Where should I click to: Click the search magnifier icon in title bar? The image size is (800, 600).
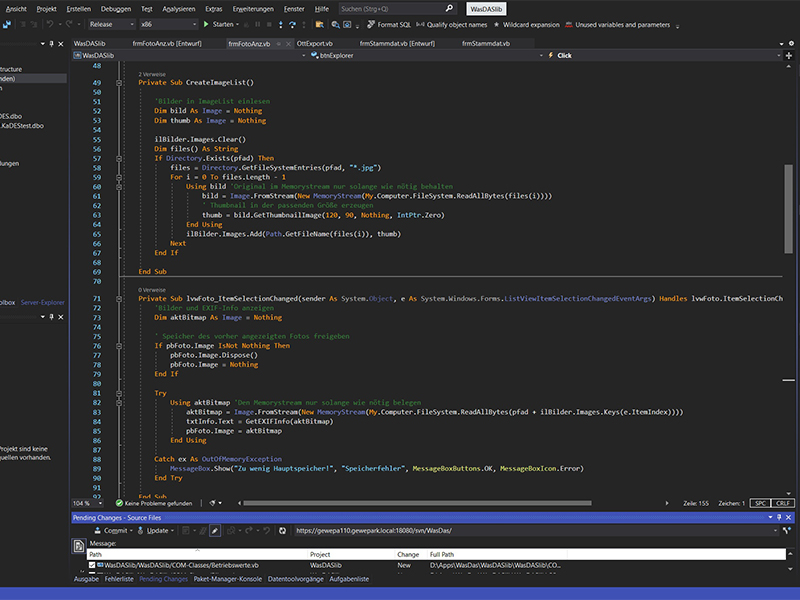click(x=449, y=9)
